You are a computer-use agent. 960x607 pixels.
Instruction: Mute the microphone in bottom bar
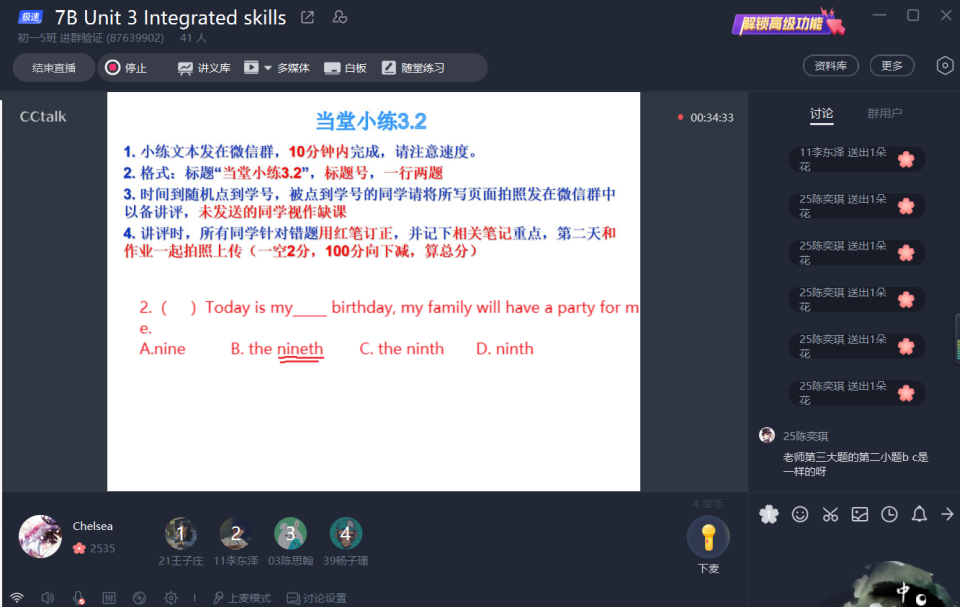(x=78, y=598)
